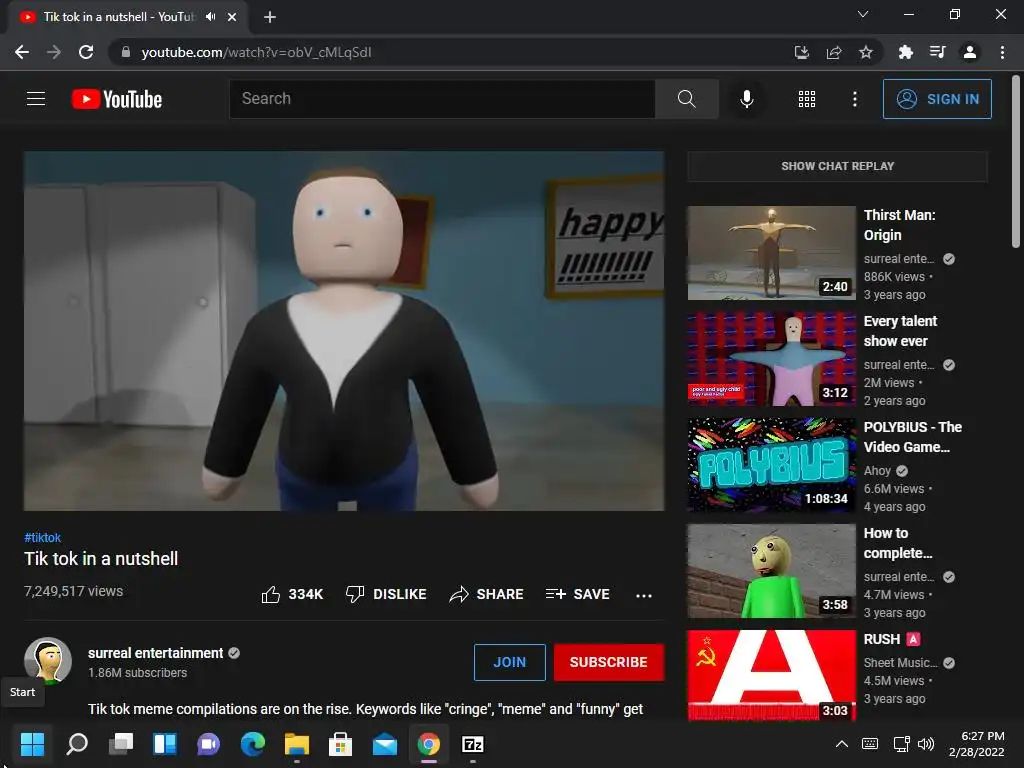Click the video player frame
This screenshot has height=768, width=1024.
344,331
